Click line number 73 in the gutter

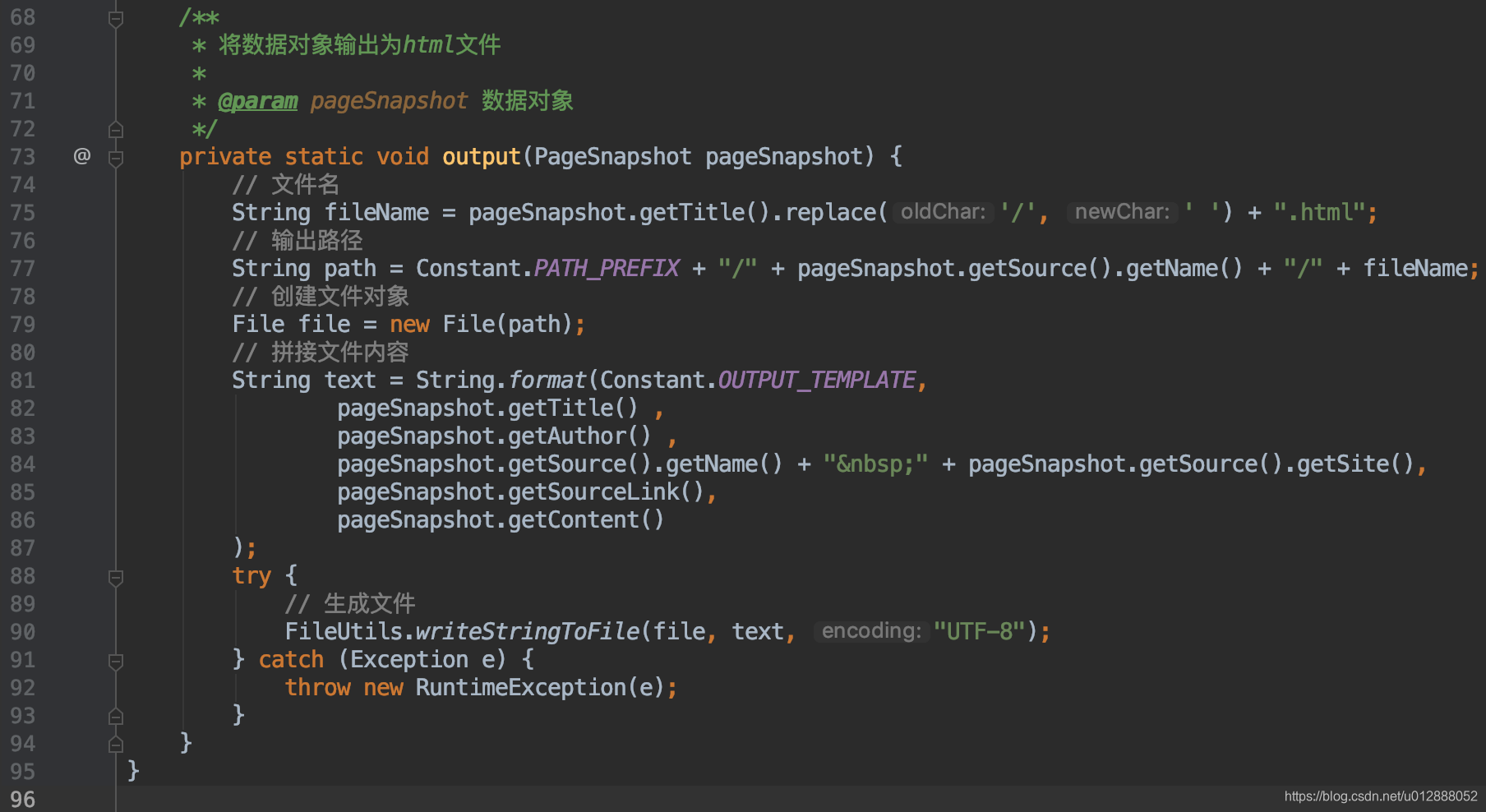[23, 157]
